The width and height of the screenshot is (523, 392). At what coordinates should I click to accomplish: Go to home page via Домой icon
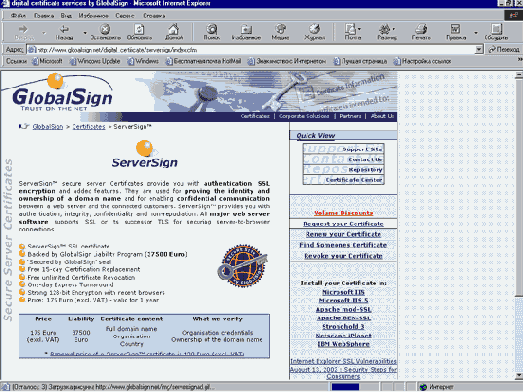point(174,32)
